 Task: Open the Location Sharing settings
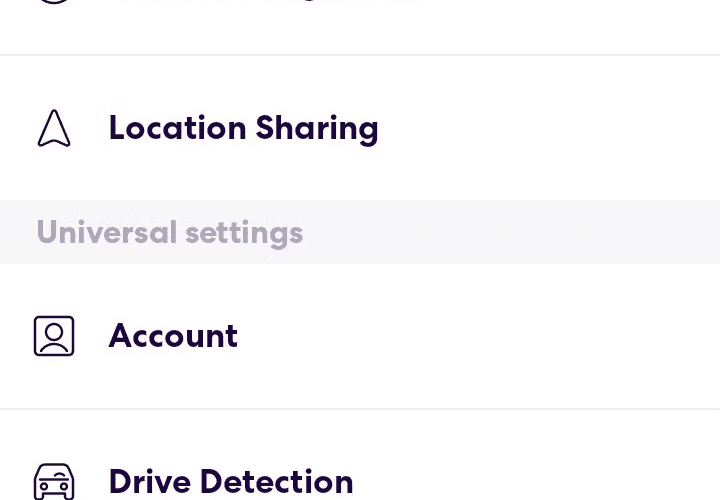[360, 128]
